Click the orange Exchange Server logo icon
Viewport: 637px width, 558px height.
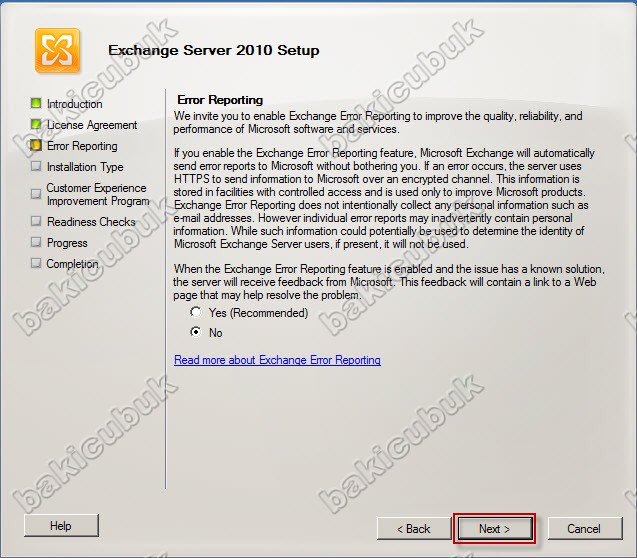[57, 51]
